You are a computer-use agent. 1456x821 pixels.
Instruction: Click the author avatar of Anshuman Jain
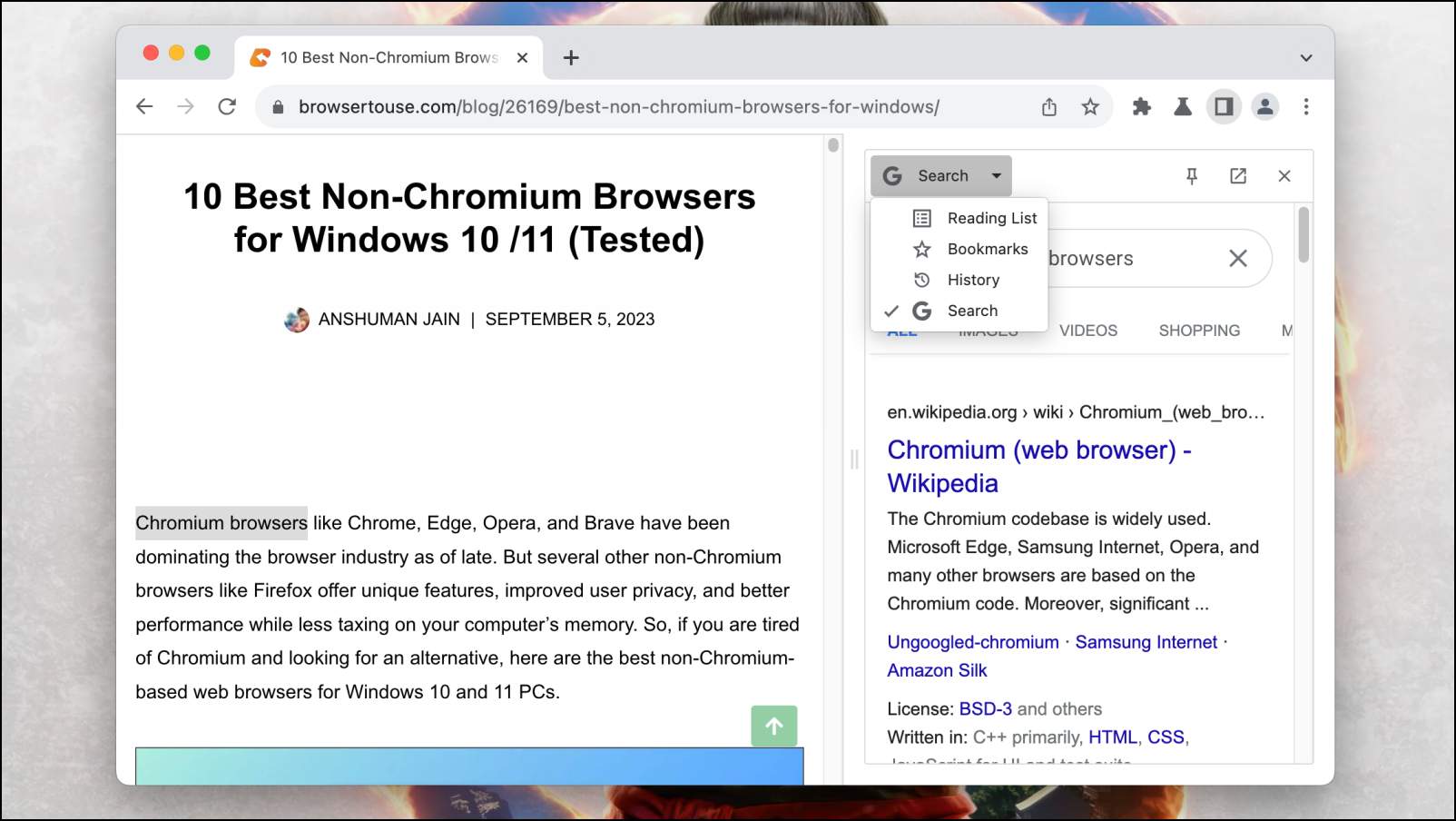tap(297, 320)
